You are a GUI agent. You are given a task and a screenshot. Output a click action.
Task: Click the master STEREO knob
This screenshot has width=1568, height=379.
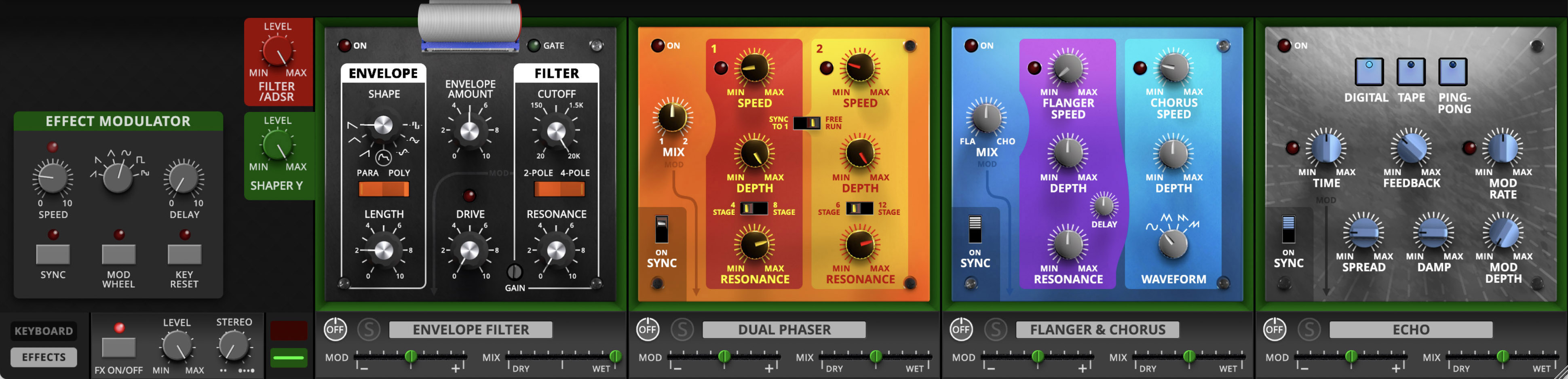(x=234, y=346)
